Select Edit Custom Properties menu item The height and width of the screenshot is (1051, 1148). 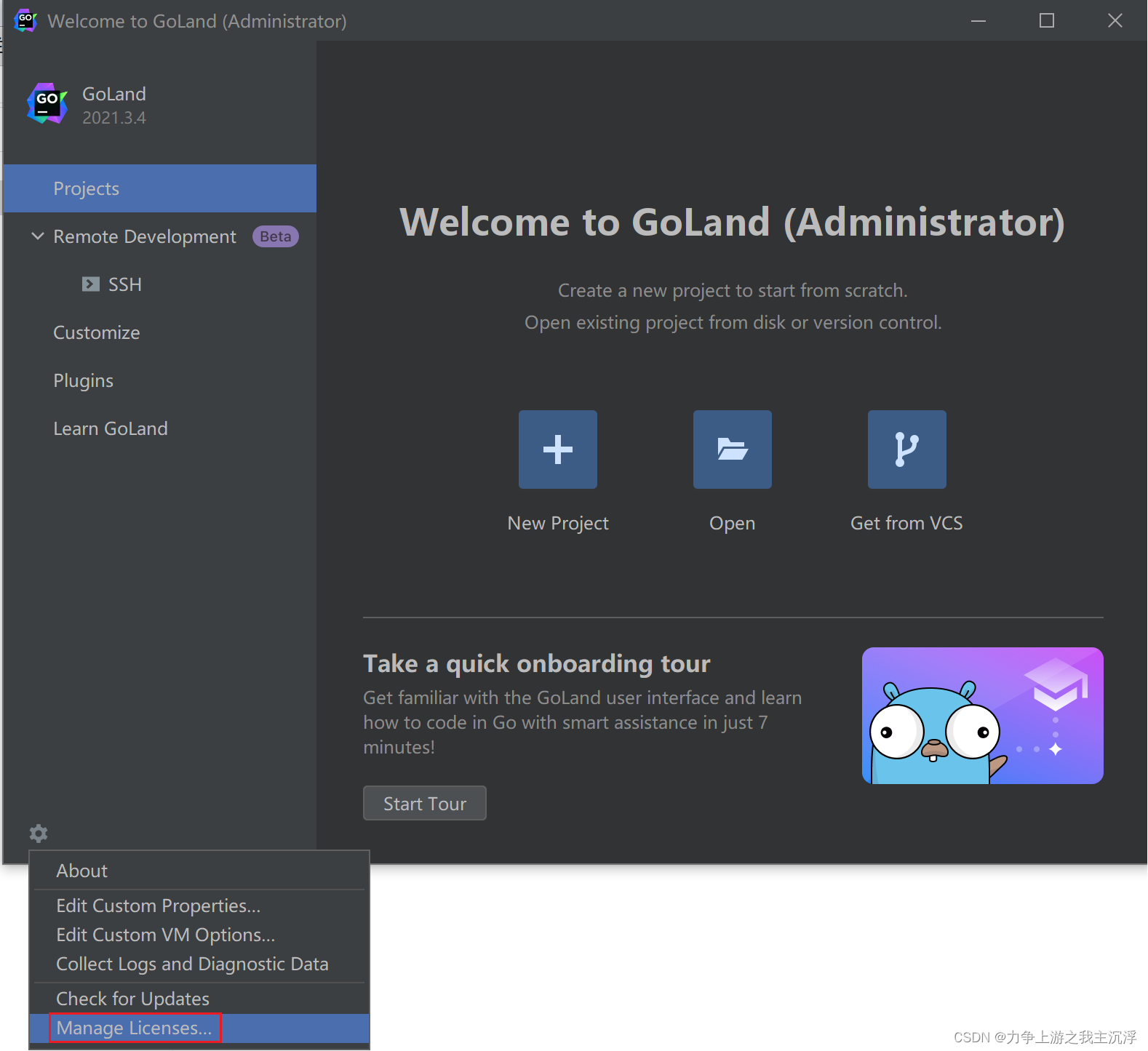199,906
